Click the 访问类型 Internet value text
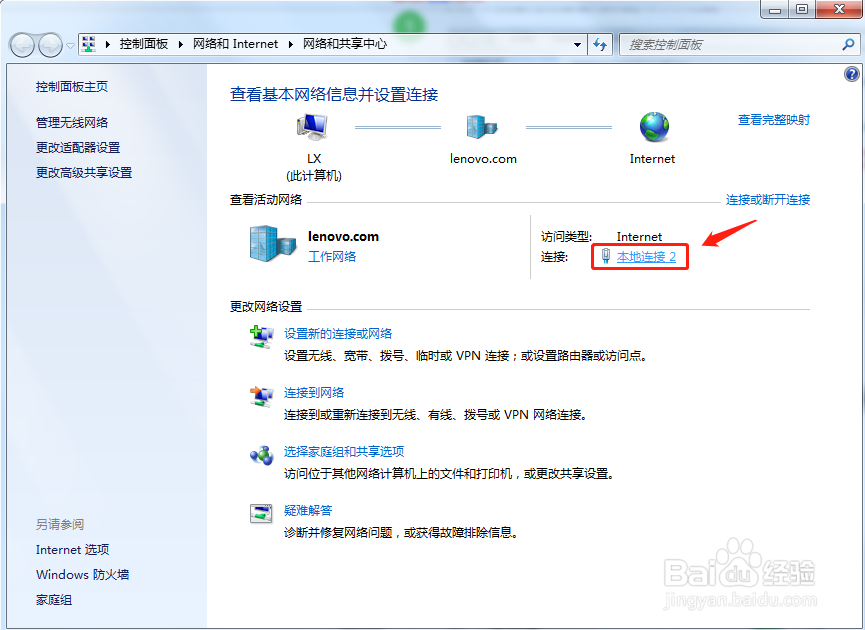The image size is (865, 630). (x=639, y=237)
